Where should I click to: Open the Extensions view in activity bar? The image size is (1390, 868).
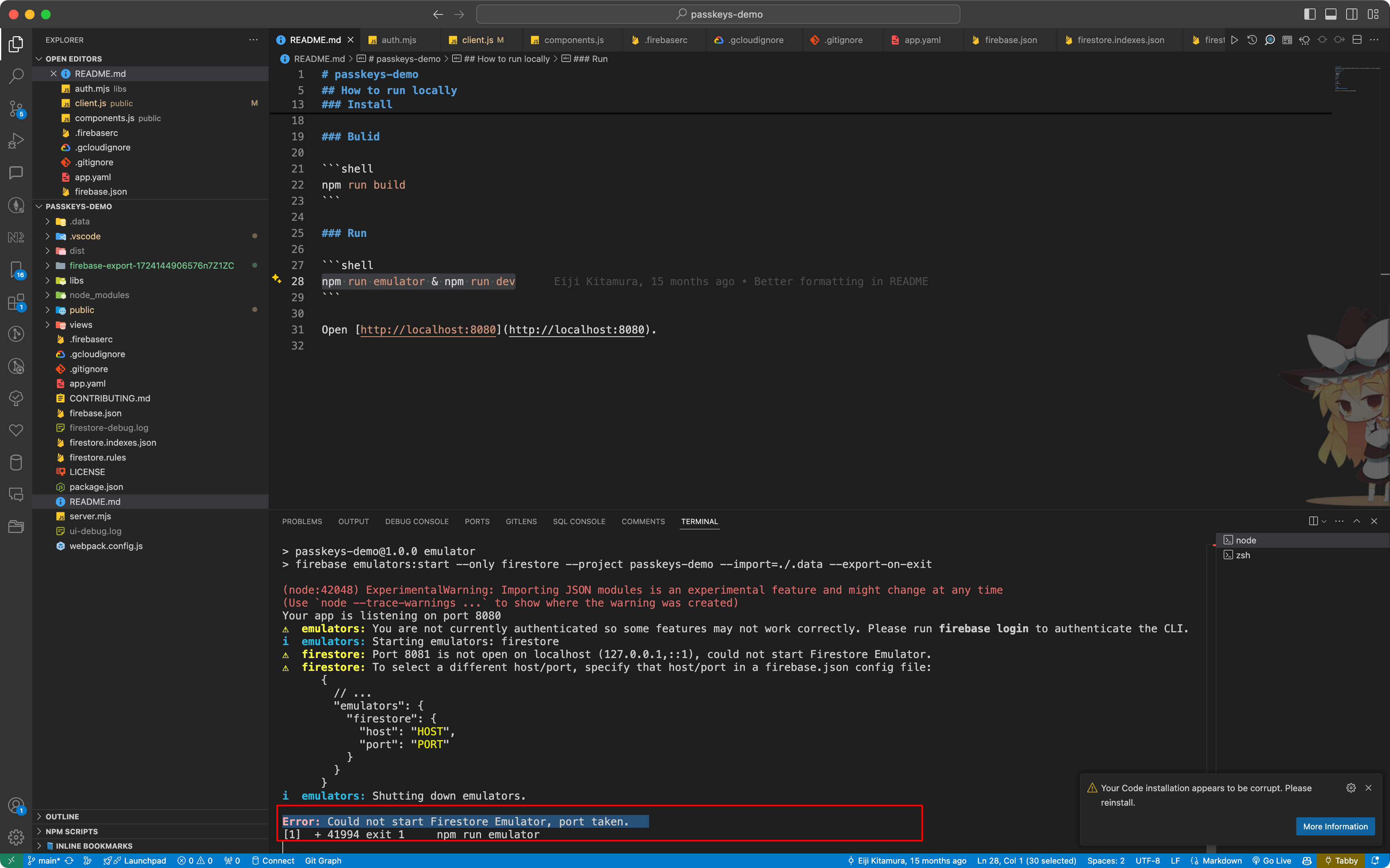pyautogui.click(x=16, y=302)
